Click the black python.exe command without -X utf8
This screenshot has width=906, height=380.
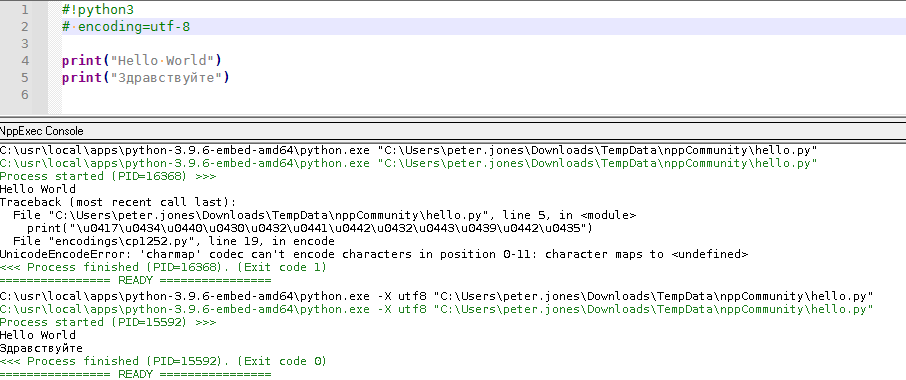pyautogui.click(x=409, y=150)
